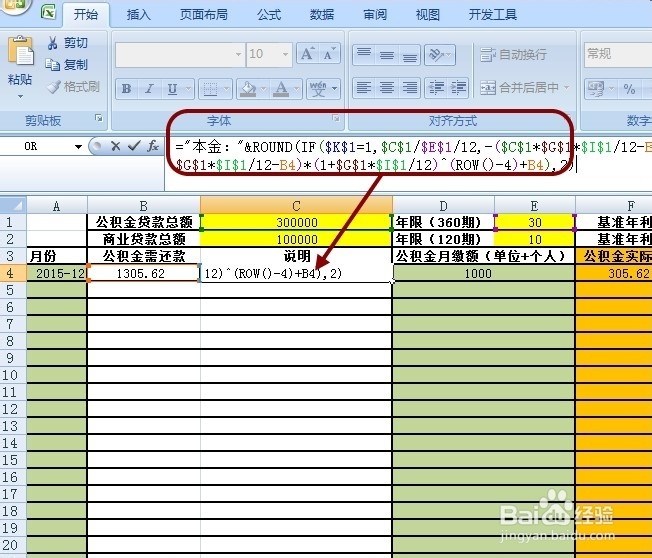652x558 pixels.
Task: Click the Excel icon in quick access bar
Action: 49,11
